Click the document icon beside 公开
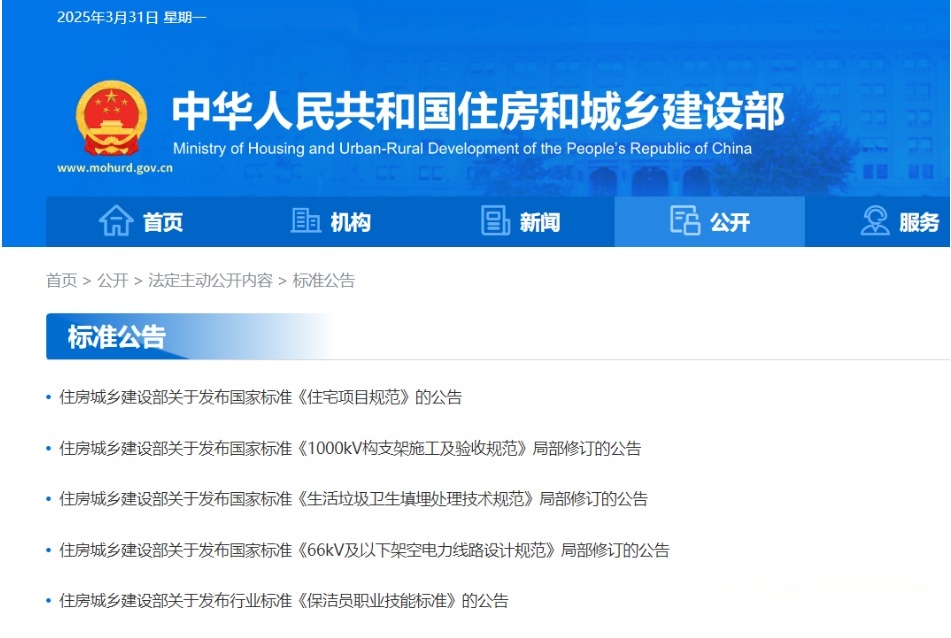The height and width of the screenshot is (638, 951). [x=685, y=221]
